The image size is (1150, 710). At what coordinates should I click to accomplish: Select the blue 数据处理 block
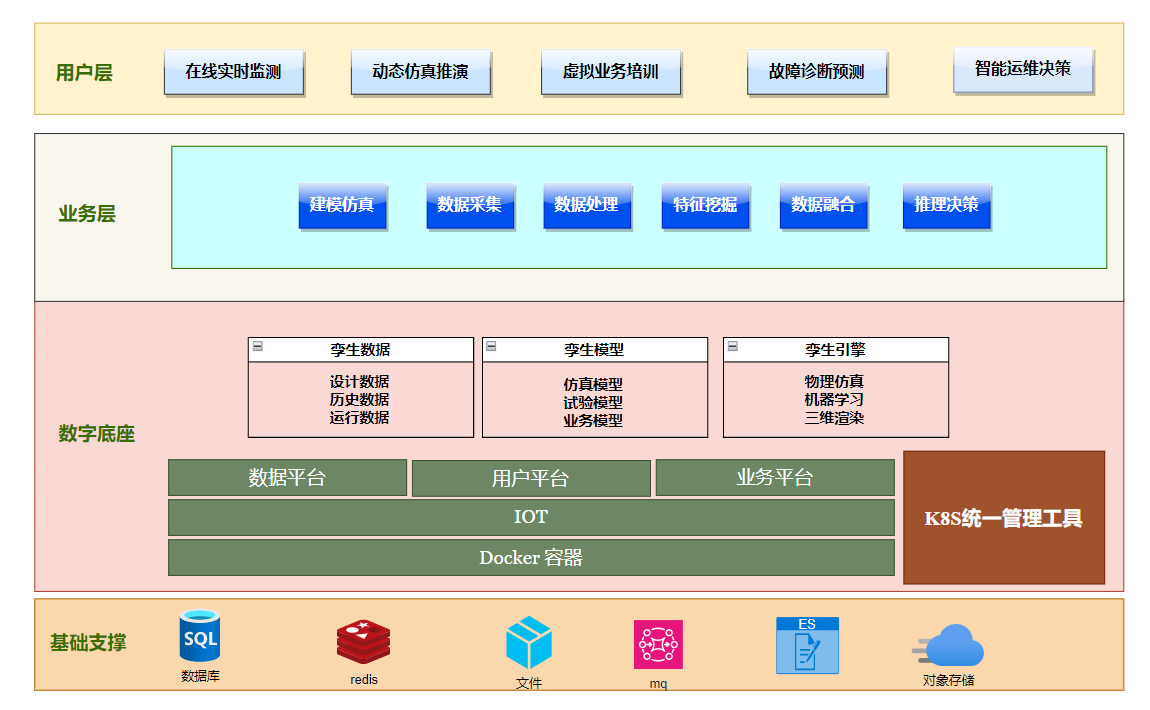pos(587,206)
